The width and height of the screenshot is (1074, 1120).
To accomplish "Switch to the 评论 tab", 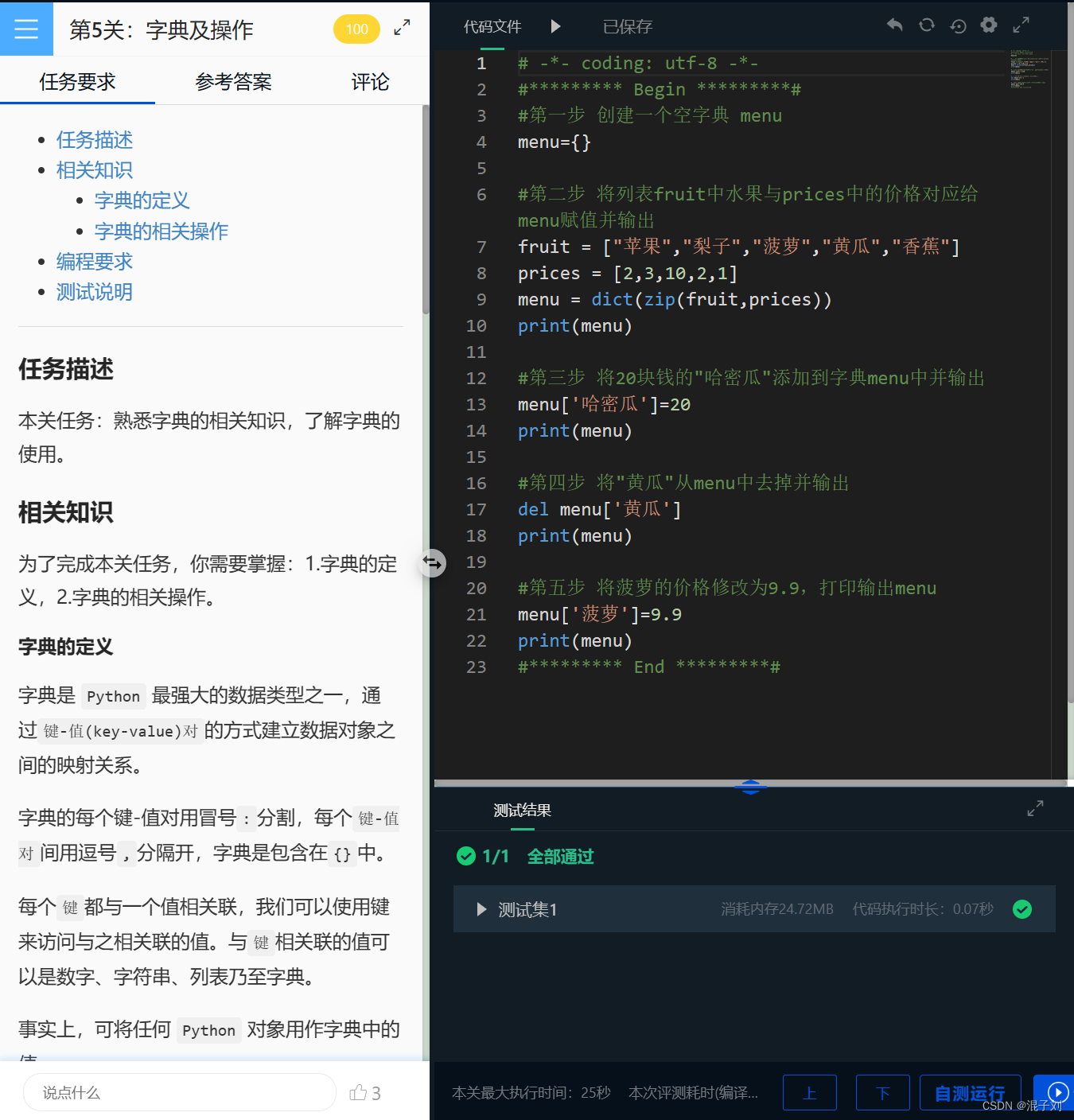I will coord(369,81).
